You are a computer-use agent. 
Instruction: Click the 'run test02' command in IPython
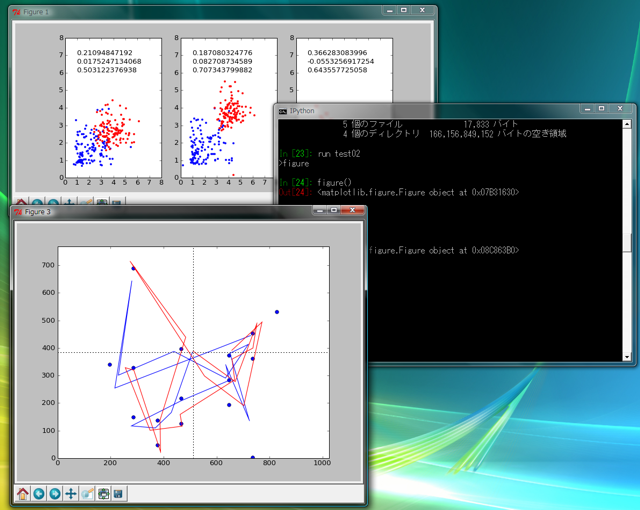click(x=339, y=154)
